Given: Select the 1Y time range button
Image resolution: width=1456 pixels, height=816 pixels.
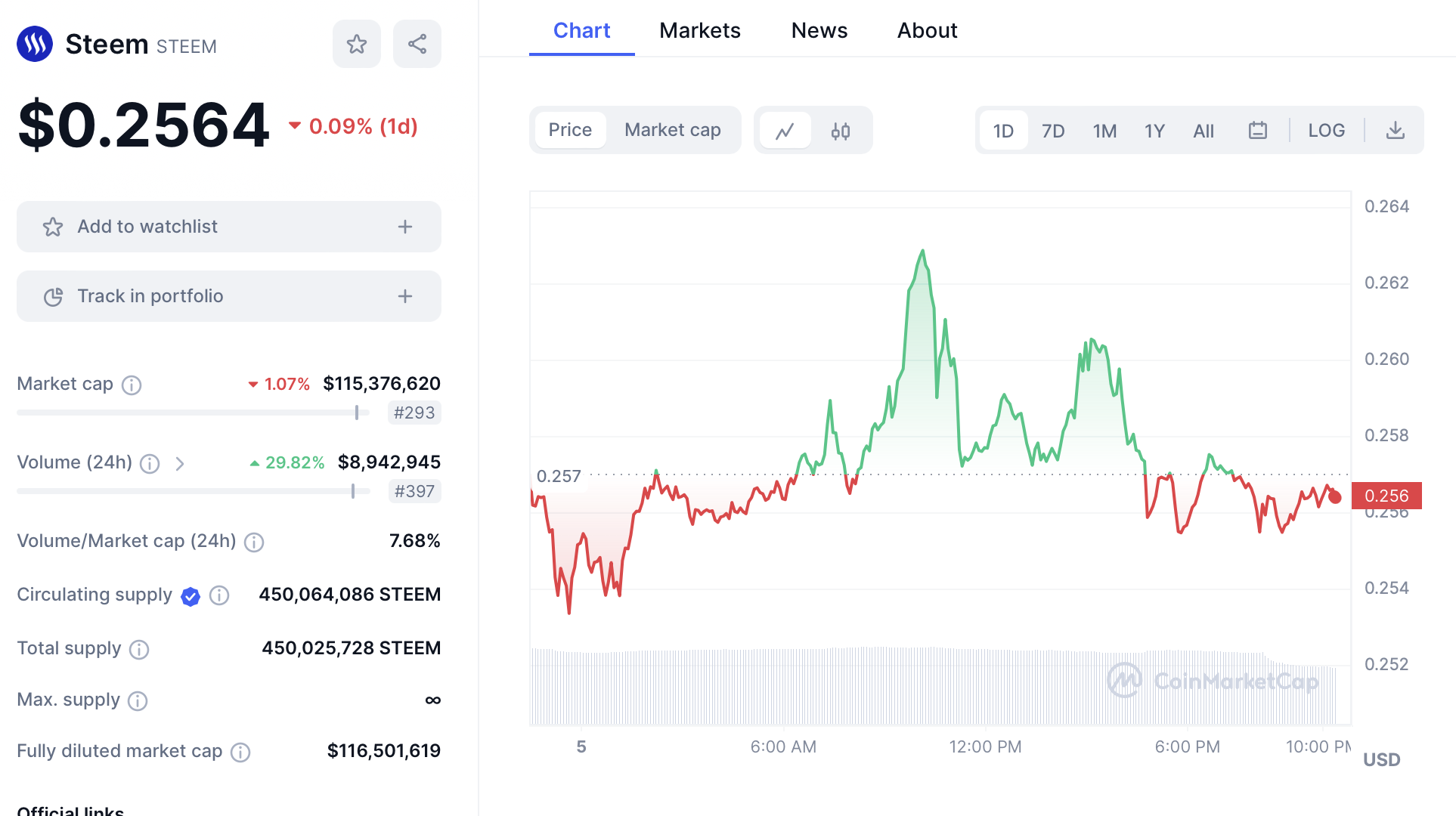Looking at the screenshot, I should (x=1154, y=131).
